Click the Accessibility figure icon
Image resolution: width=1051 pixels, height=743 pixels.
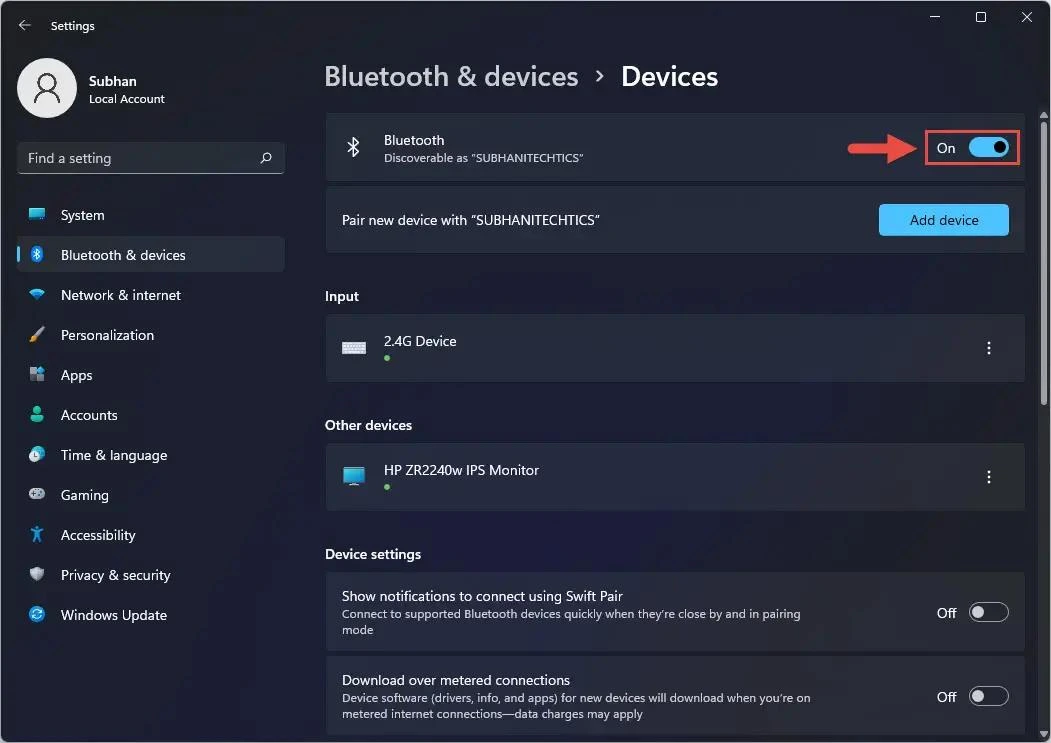(x=37, y=534)
